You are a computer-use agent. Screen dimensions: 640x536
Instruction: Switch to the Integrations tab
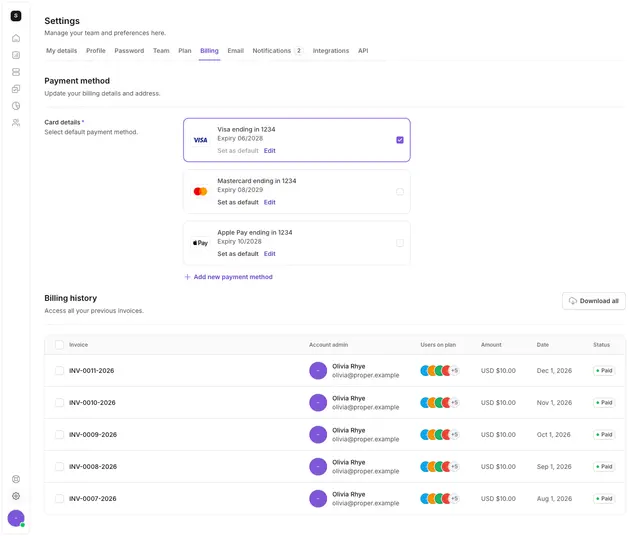pyautogui.click(x=331, y=51)
